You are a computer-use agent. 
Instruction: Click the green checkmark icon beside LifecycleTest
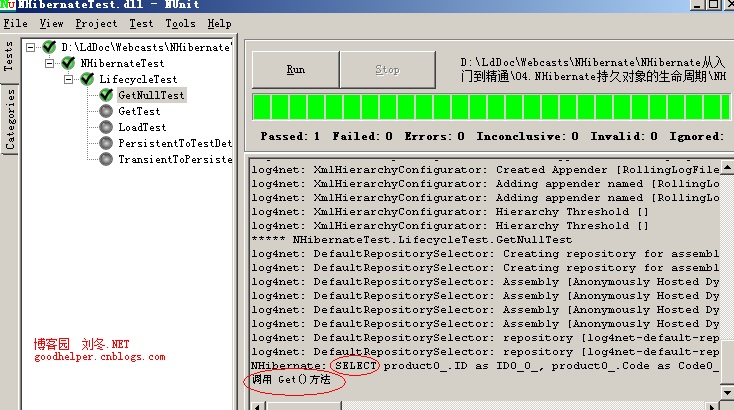[87, 79]
